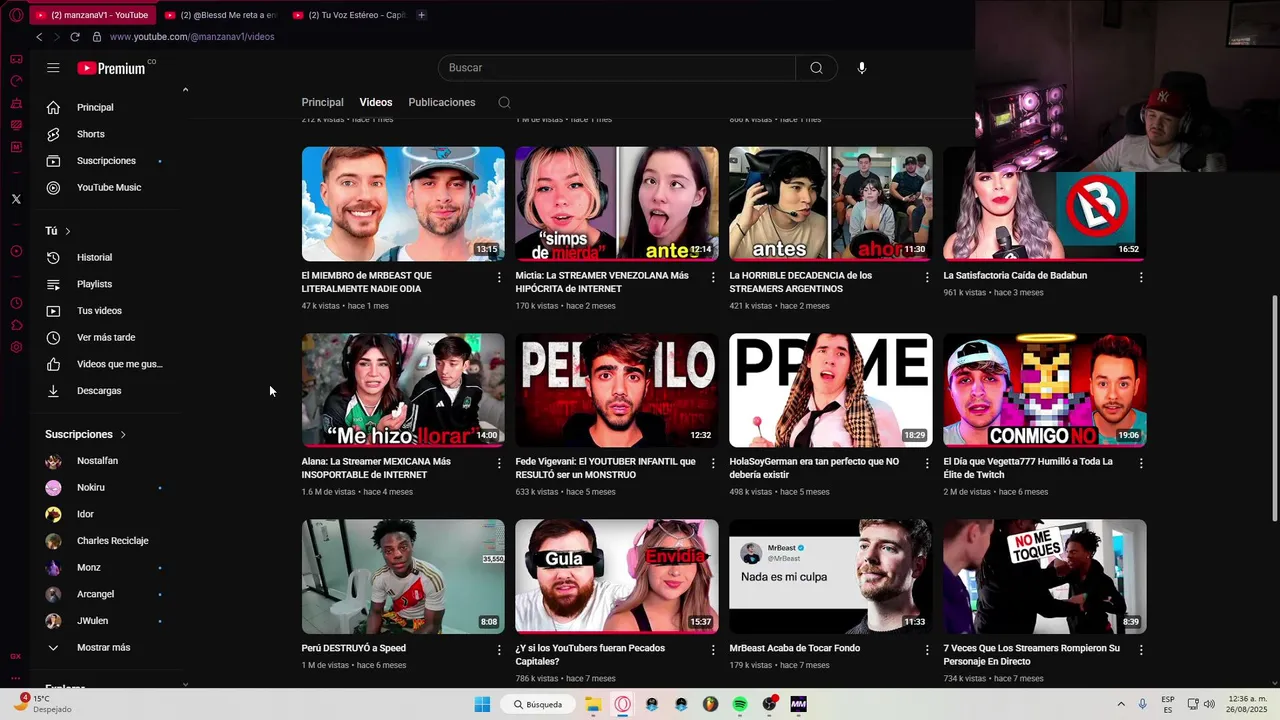Screen dimensions: 1280x720
Task: Play 'Pecados Capitales' video thumbnail
Action: click(616, 576)
